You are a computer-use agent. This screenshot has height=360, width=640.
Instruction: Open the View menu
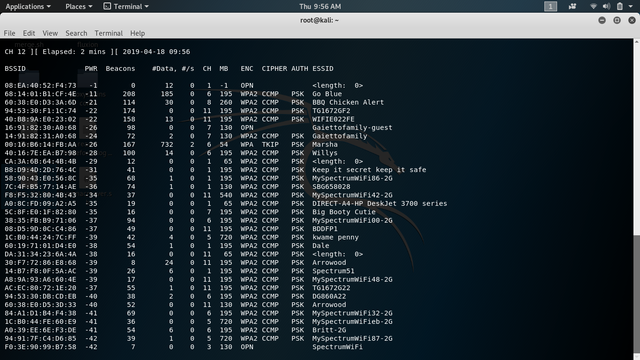coord(50,33)
